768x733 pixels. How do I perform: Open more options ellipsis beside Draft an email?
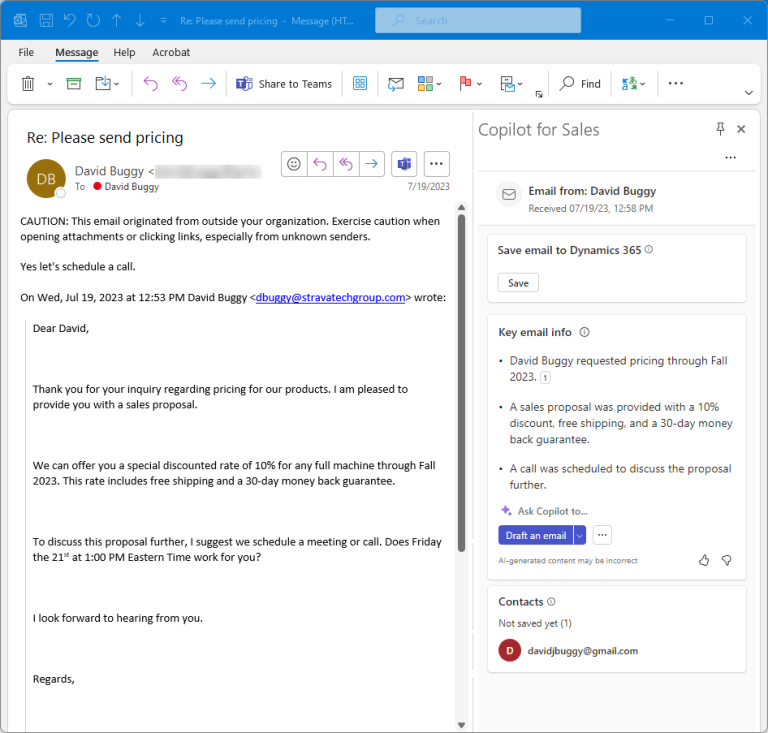602,535
